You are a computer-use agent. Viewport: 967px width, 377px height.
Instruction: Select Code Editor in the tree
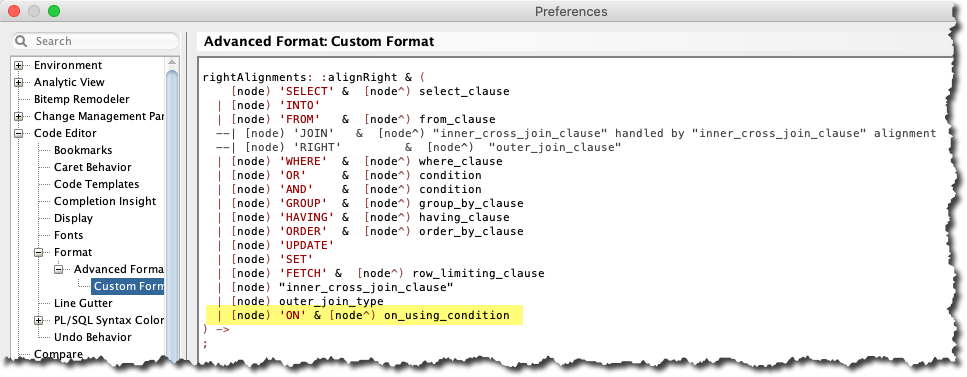(x=65, y=133)
